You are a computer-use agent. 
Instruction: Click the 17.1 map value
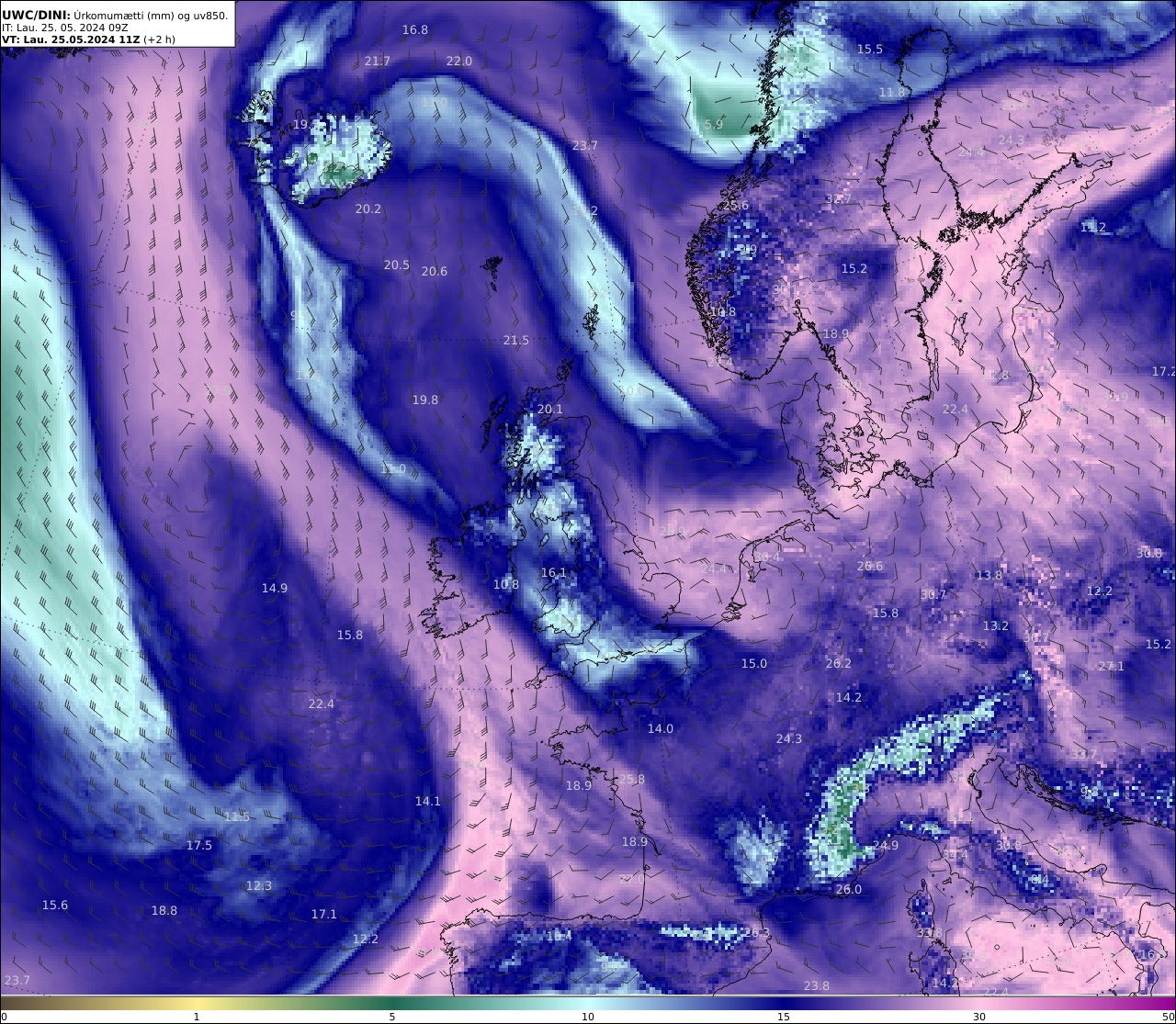click(x=324, y=914)
